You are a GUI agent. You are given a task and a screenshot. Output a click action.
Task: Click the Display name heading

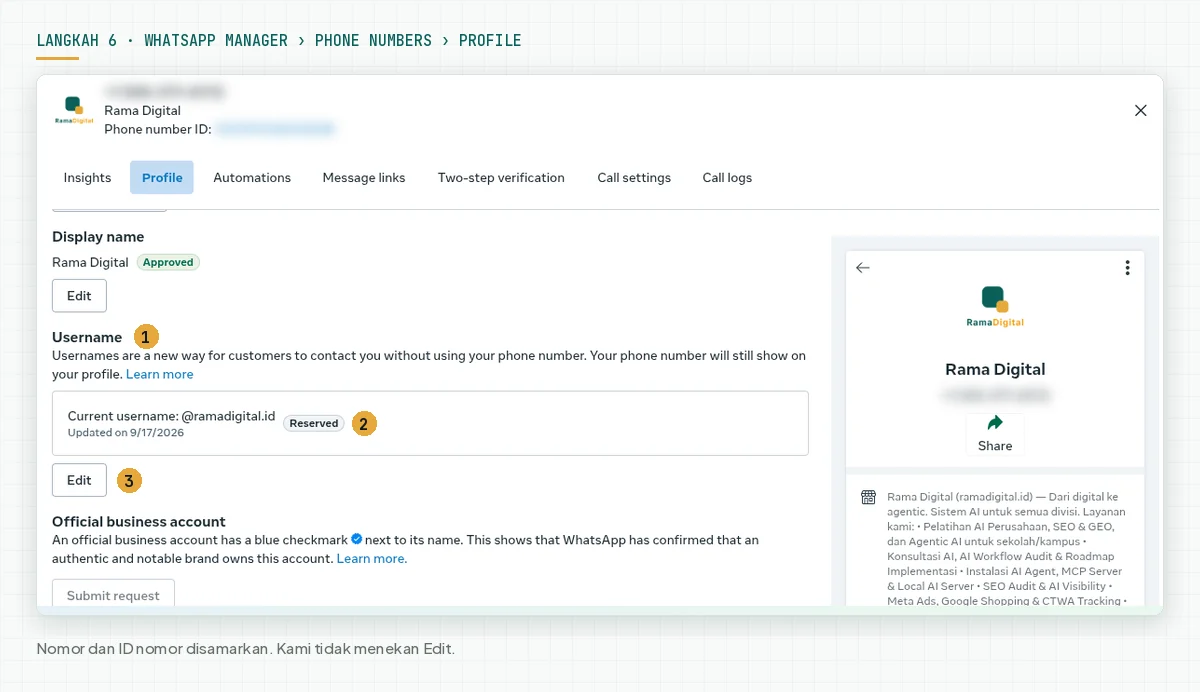point(98,237)
